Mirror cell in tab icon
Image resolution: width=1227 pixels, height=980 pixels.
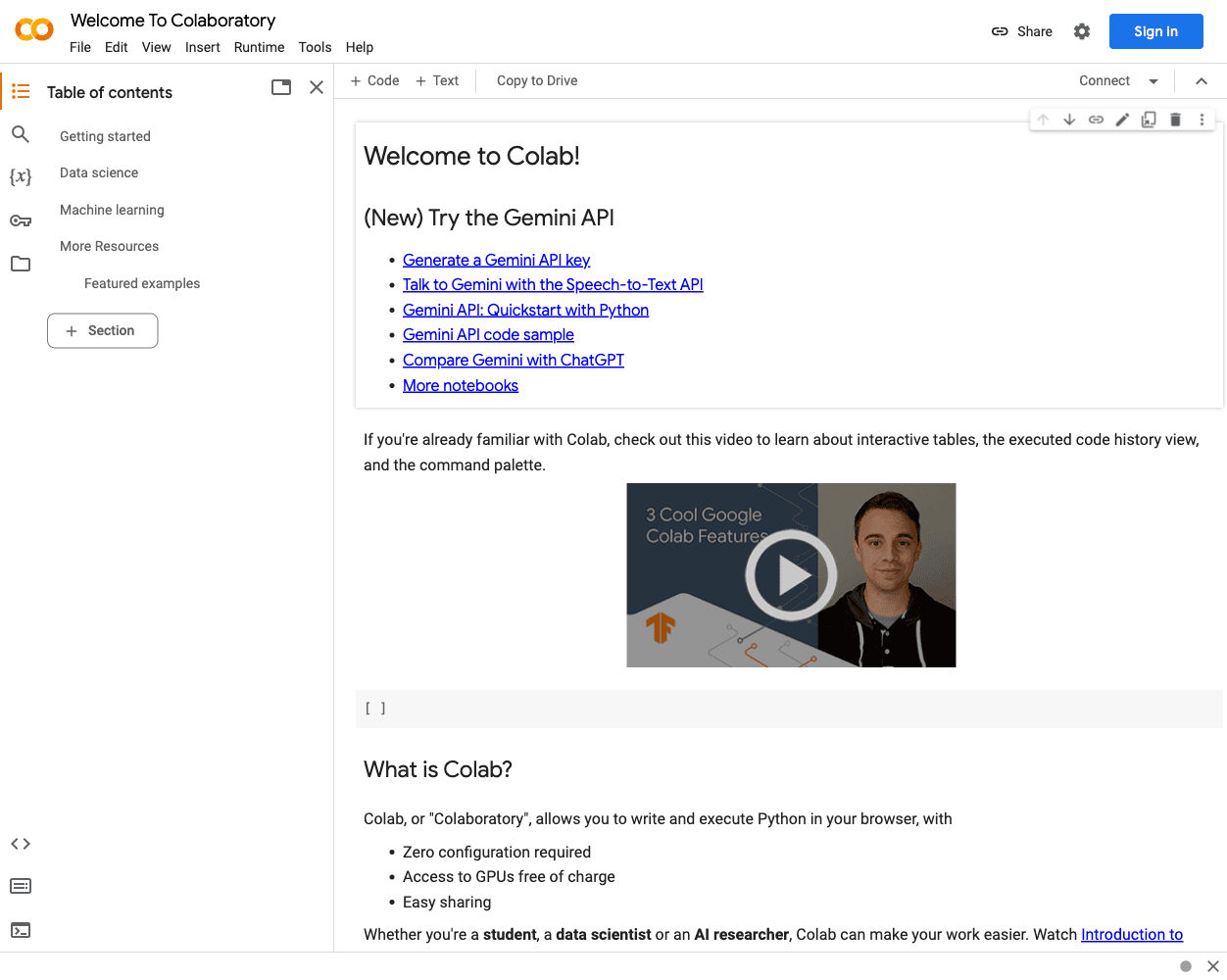1149,120
